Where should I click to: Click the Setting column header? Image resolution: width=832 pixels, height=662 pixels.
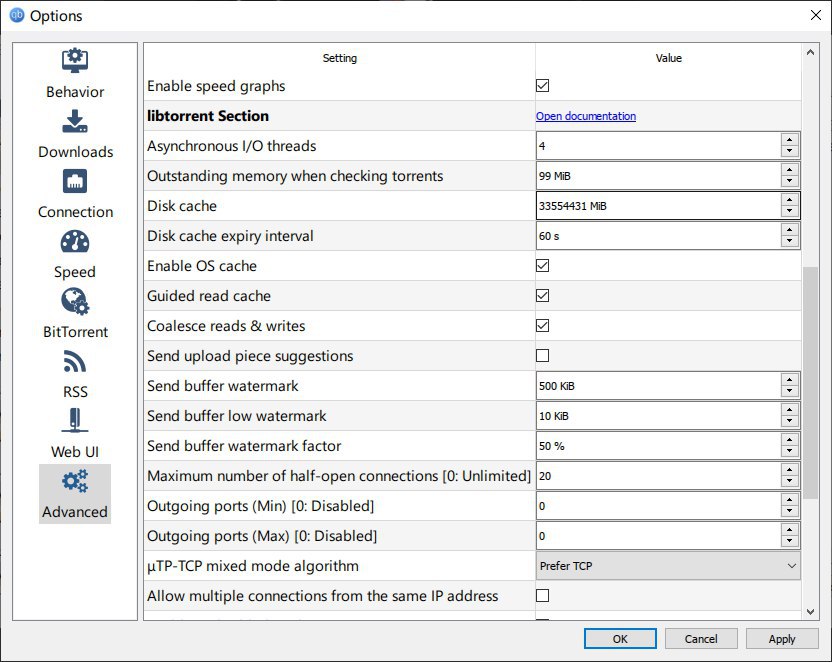(x=340, y=58)
